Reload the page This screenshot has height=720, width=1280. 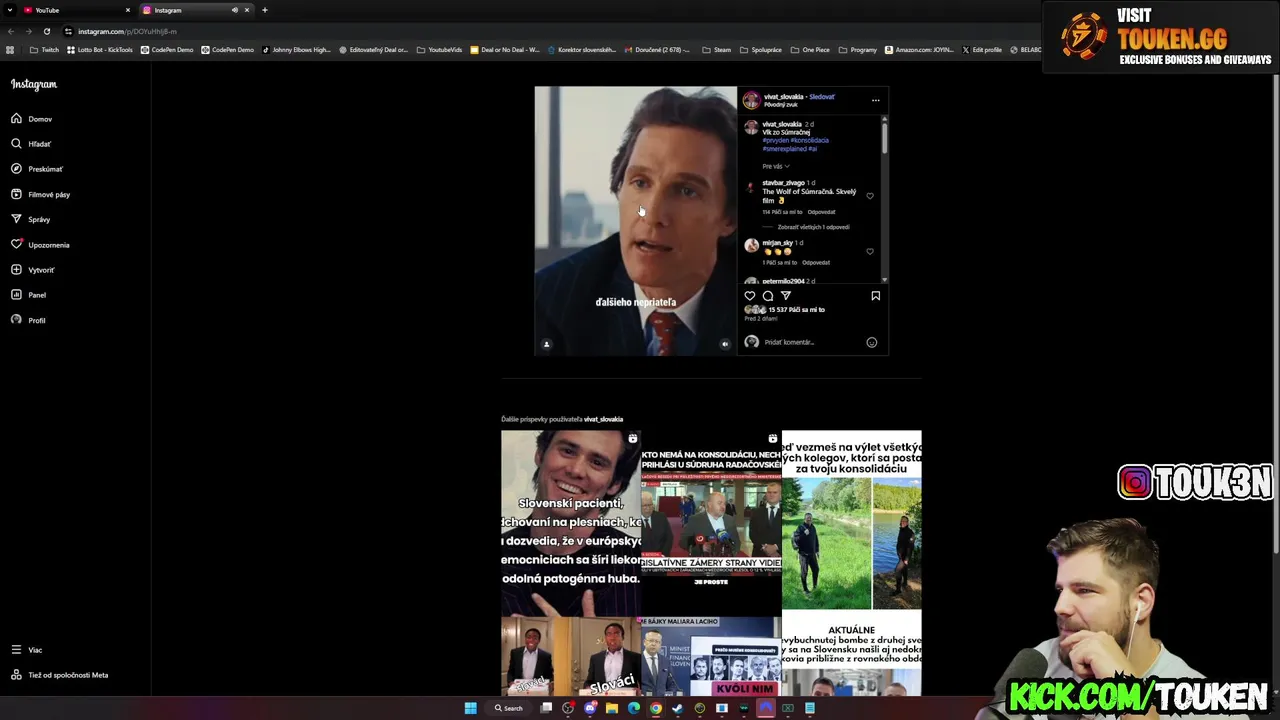(46, 31)
